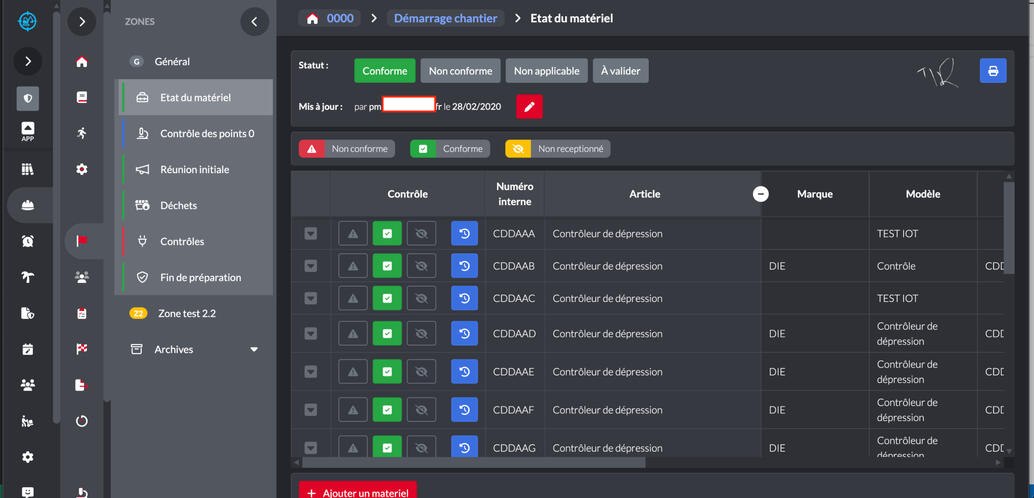Click the running person icon in sidebar

tap(82, 133)
